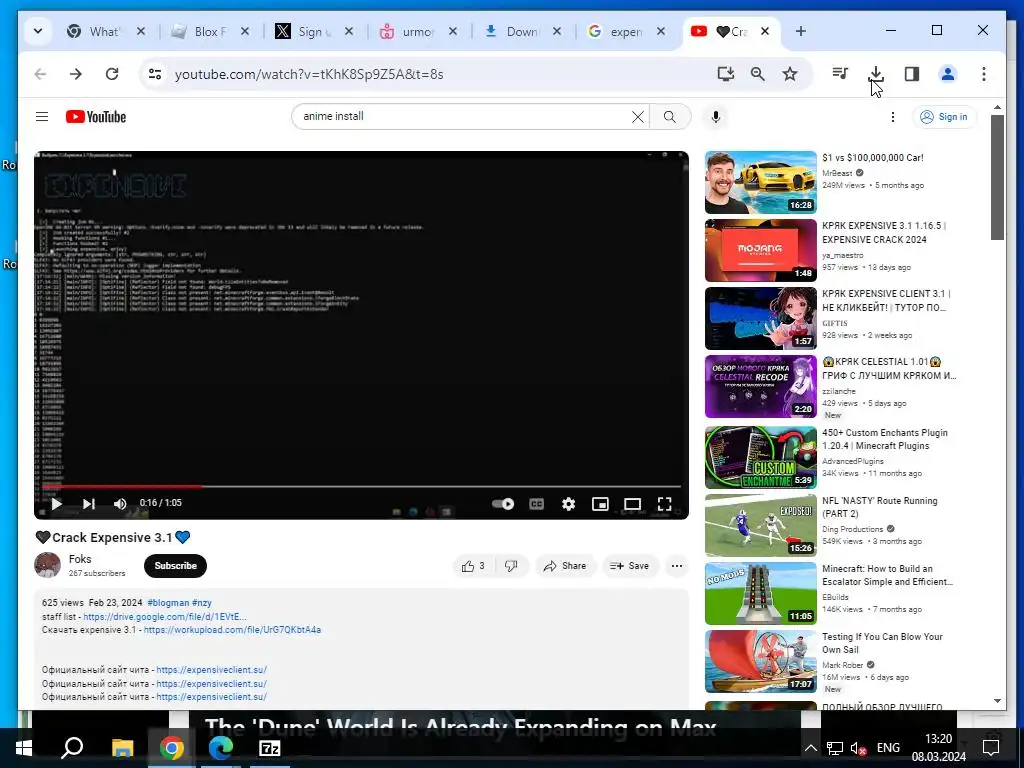Open Chrome profile avatar

948,74
